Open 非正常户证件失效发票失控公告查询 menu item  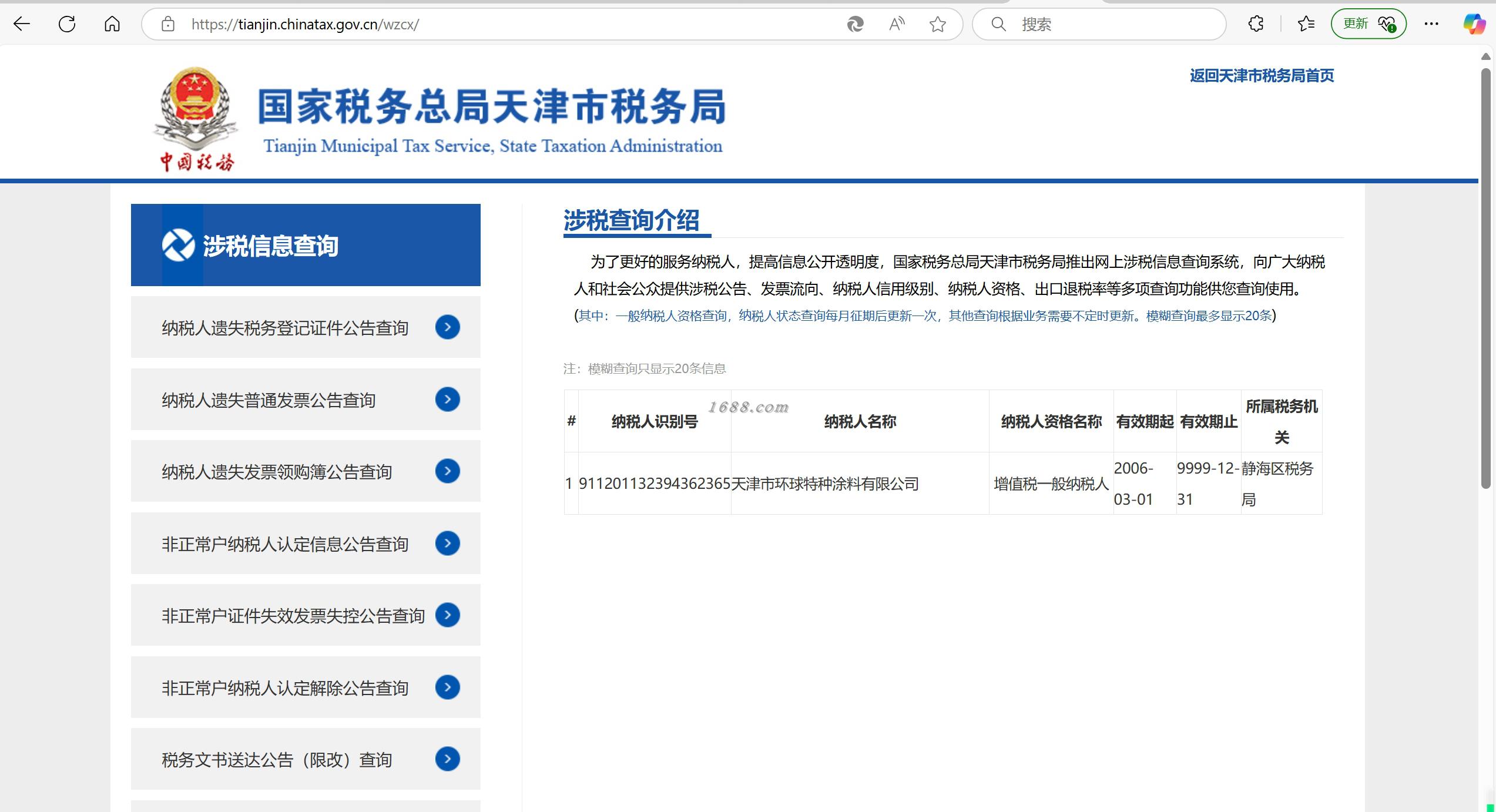(306, 615)
